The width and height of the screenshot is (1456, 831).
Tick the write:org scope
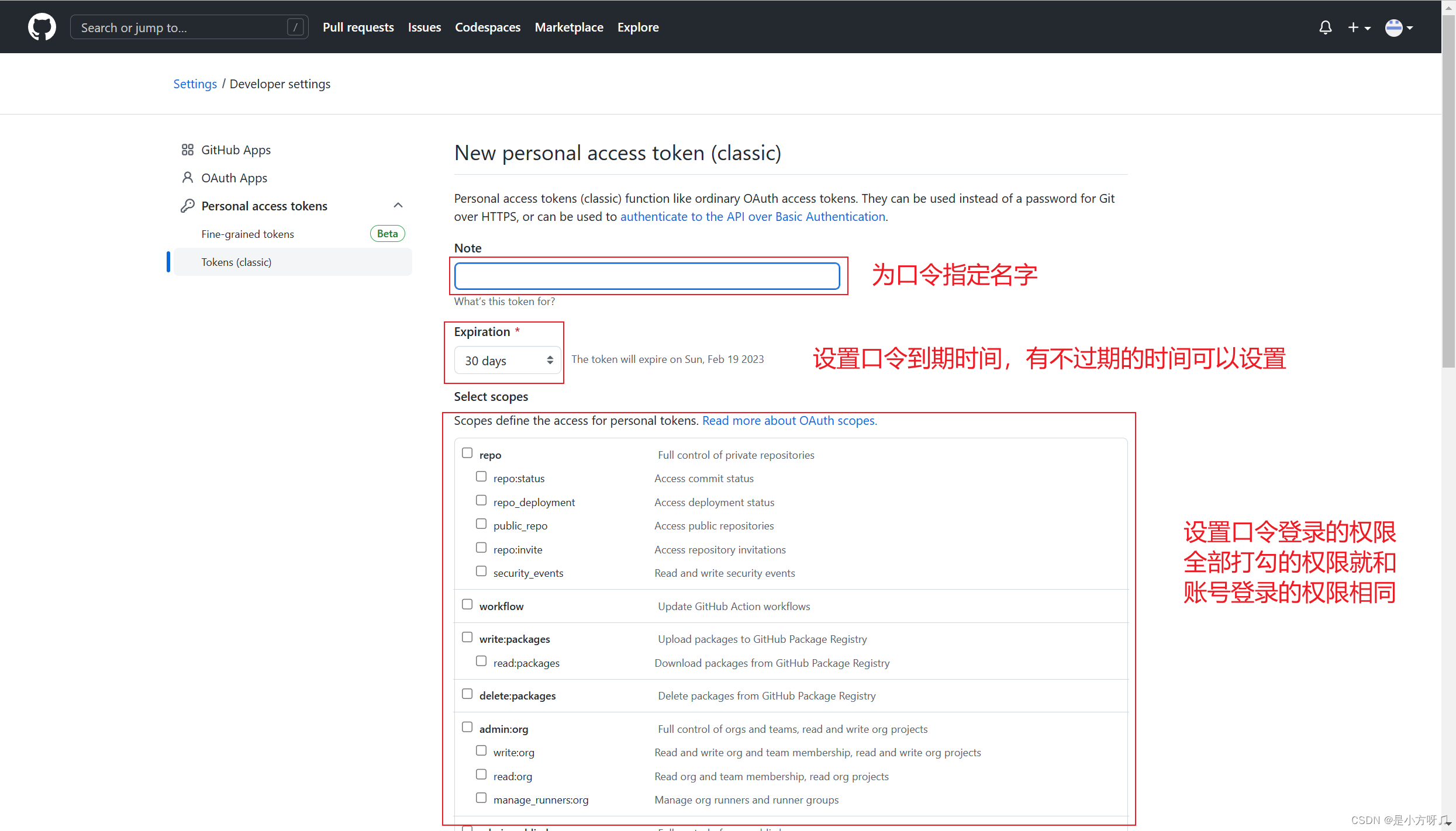tap(481, 750)
